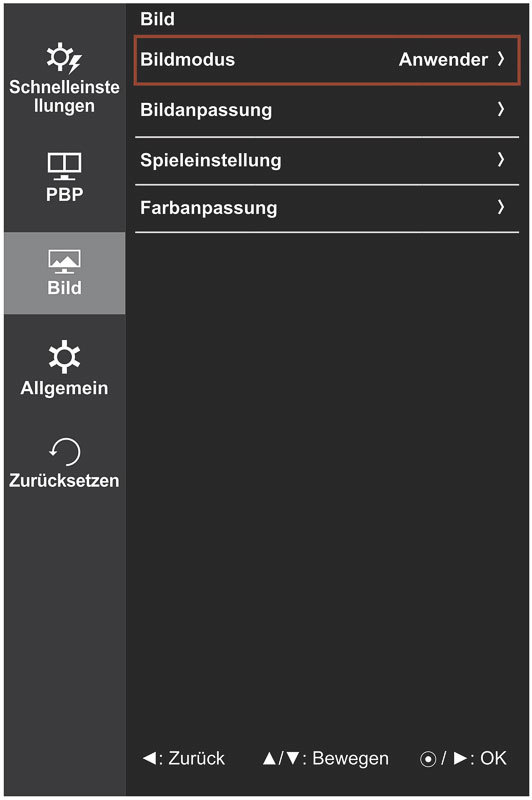This screenshot has height=800, width=532.
Task: Click the Bild header title
Action: coord(157,19)
